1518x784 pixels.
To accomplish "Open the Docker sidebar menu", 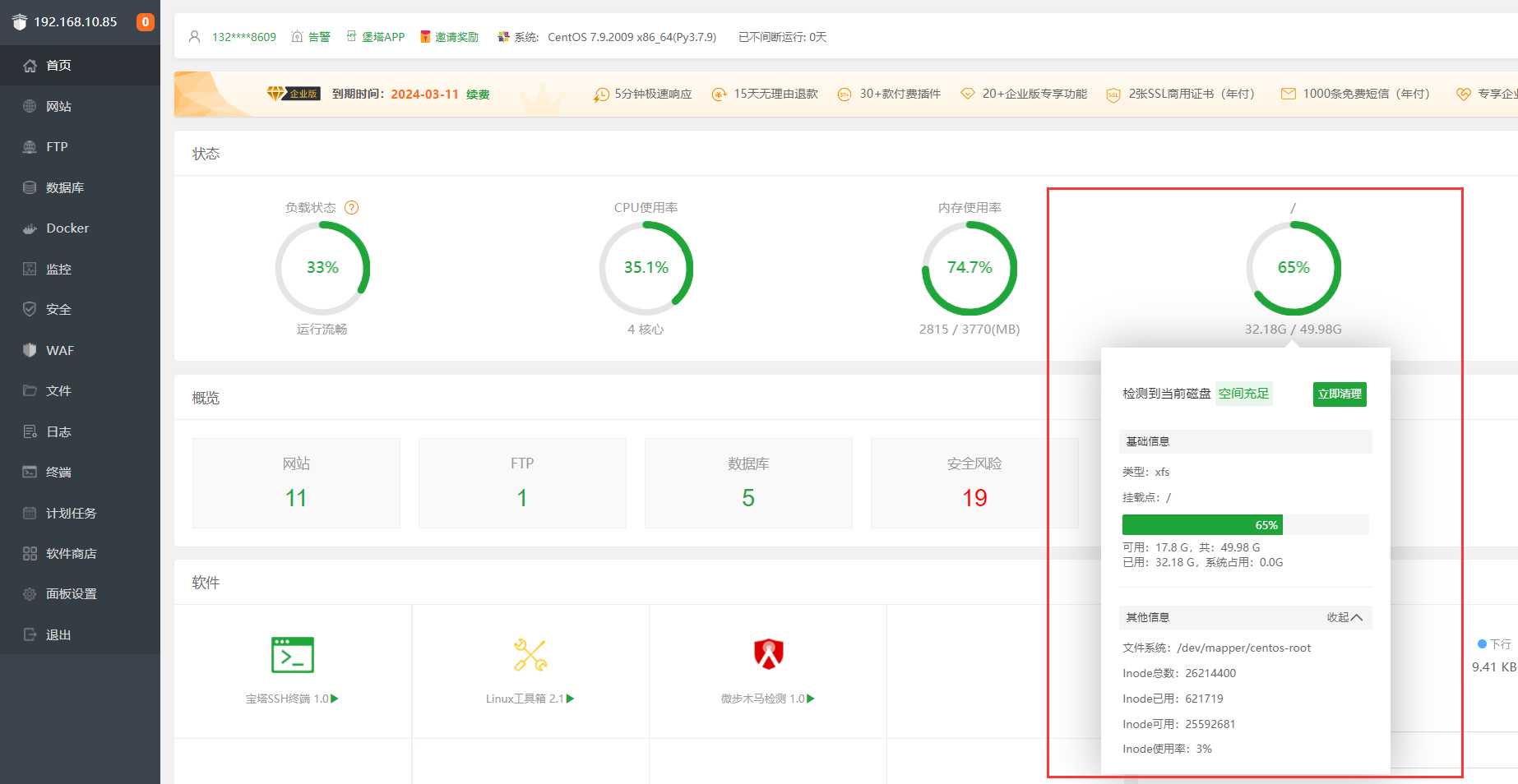I will click(67, 228).
